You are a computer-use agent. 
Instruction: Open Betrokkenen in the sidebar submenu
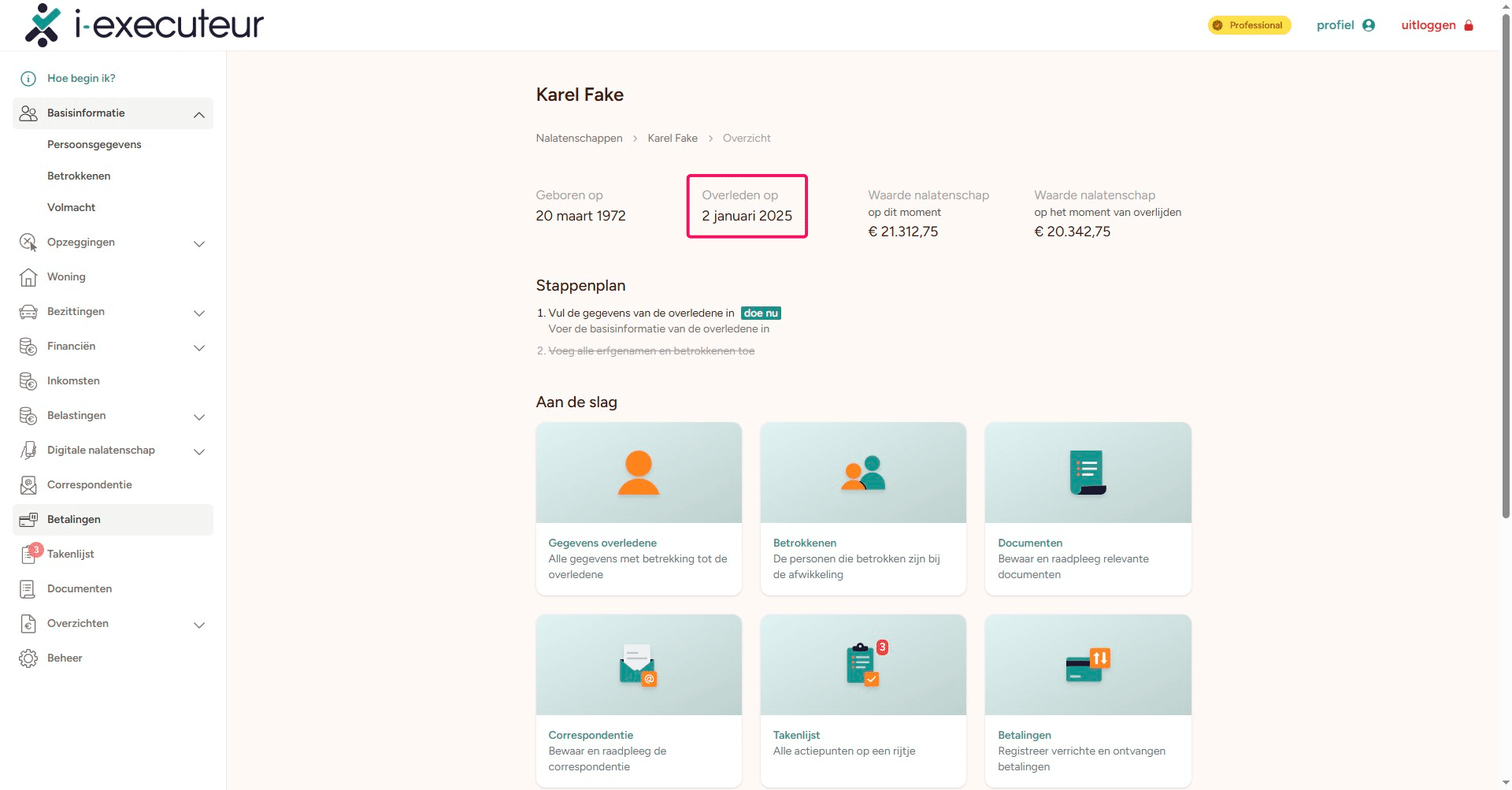tap(79, 176)
